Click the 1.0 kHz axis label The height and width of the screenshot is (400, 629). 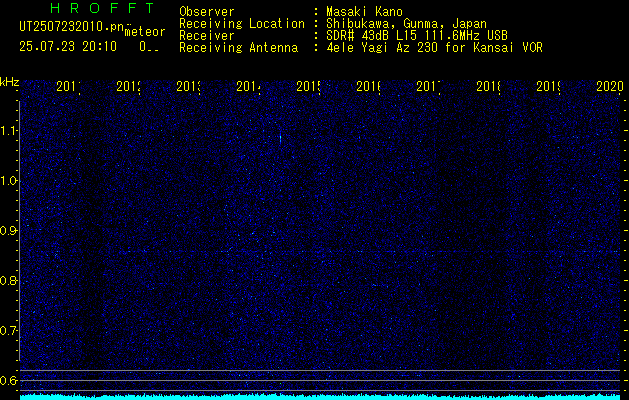(x=10, y=181)
